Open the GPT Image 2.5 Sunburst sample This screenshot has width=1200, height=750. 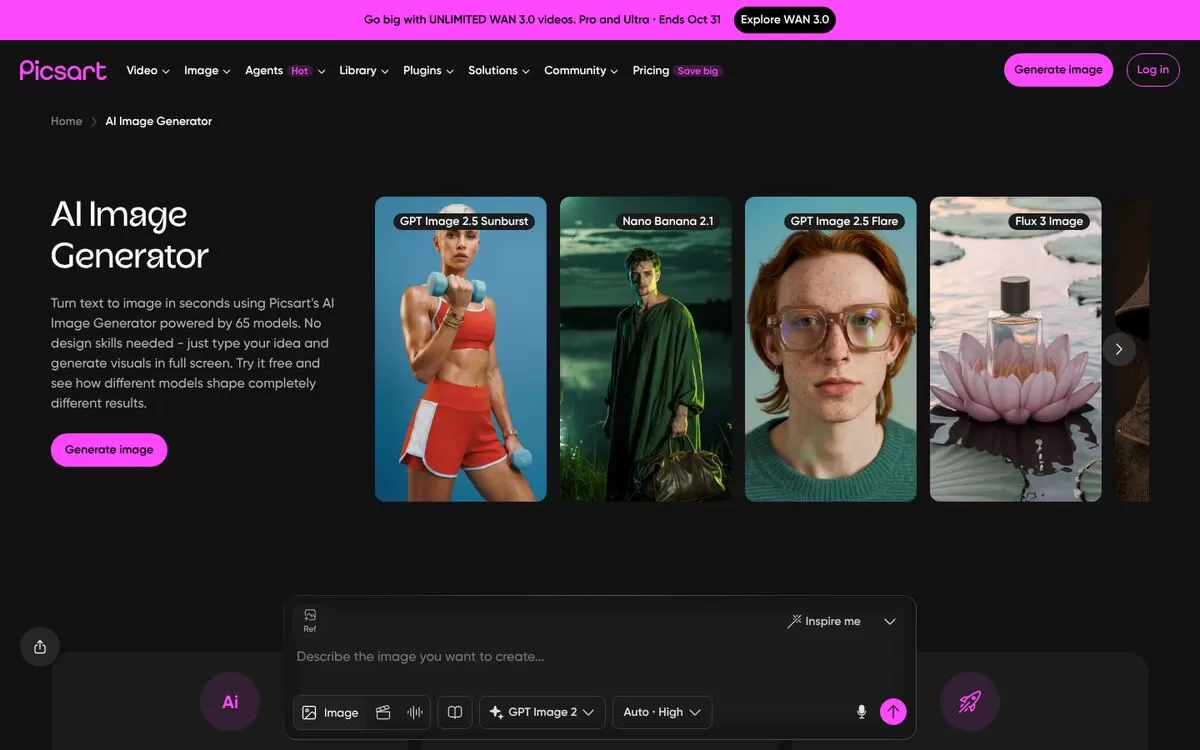pos(461,349)
